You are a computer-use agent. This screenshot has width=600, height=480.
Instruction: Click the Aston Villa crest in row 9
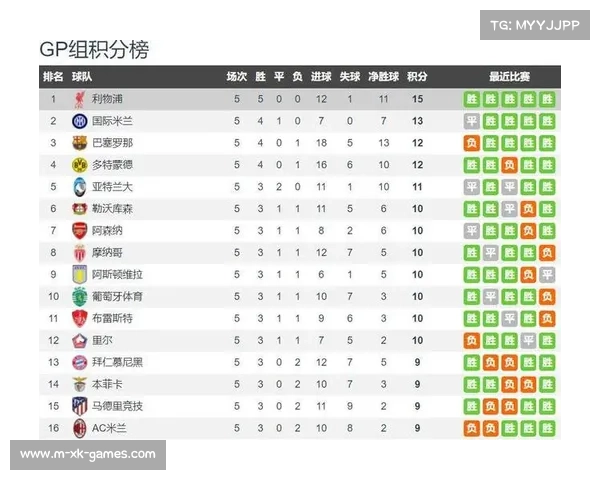coord(80,274)
